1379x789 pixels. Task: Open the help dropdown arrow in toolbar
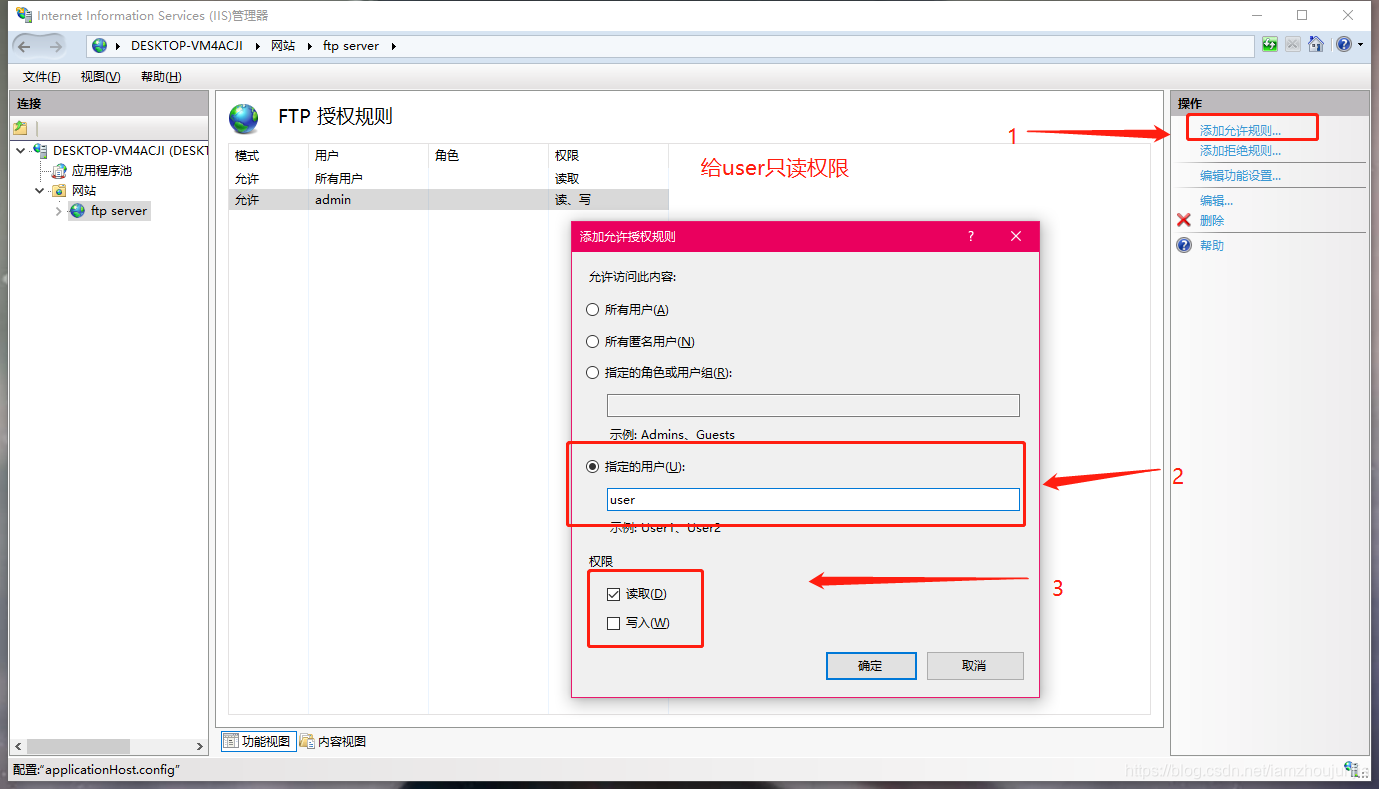click(x=1361, y=45)
